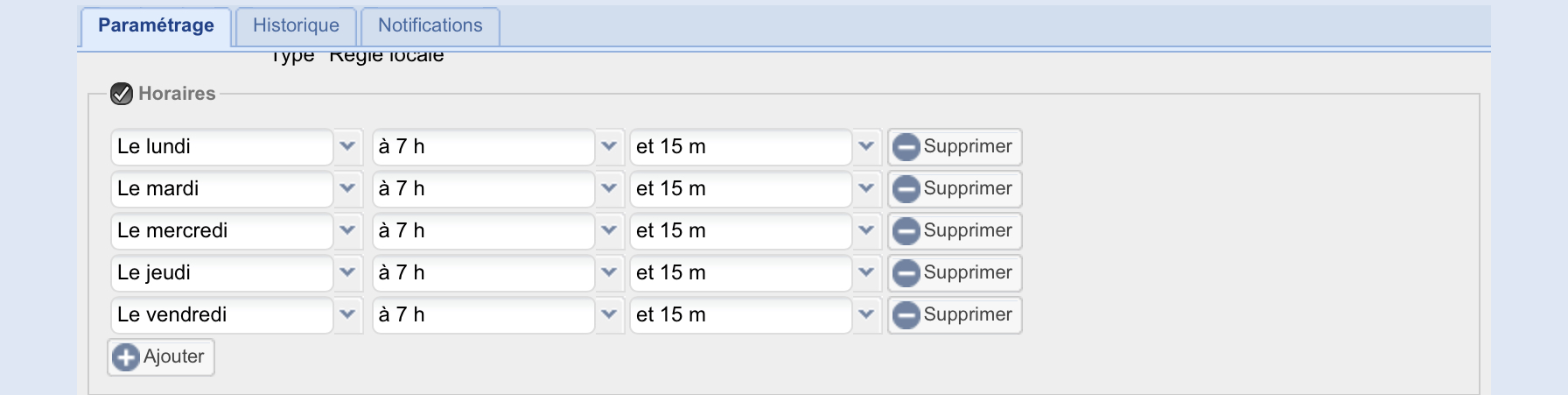Click Supprimer text on the vendredi row
The image size is (1568, 395).
(x=968, y=315)
